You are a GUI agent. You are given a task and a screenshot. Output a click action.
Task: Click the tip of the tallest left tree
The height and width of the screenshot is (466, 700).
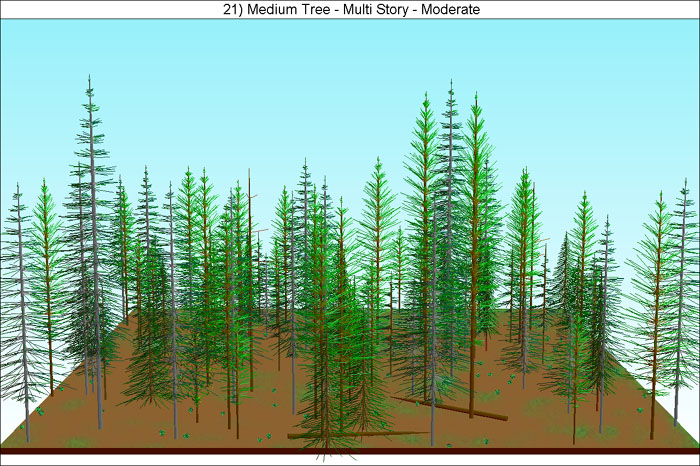(89, 78)
